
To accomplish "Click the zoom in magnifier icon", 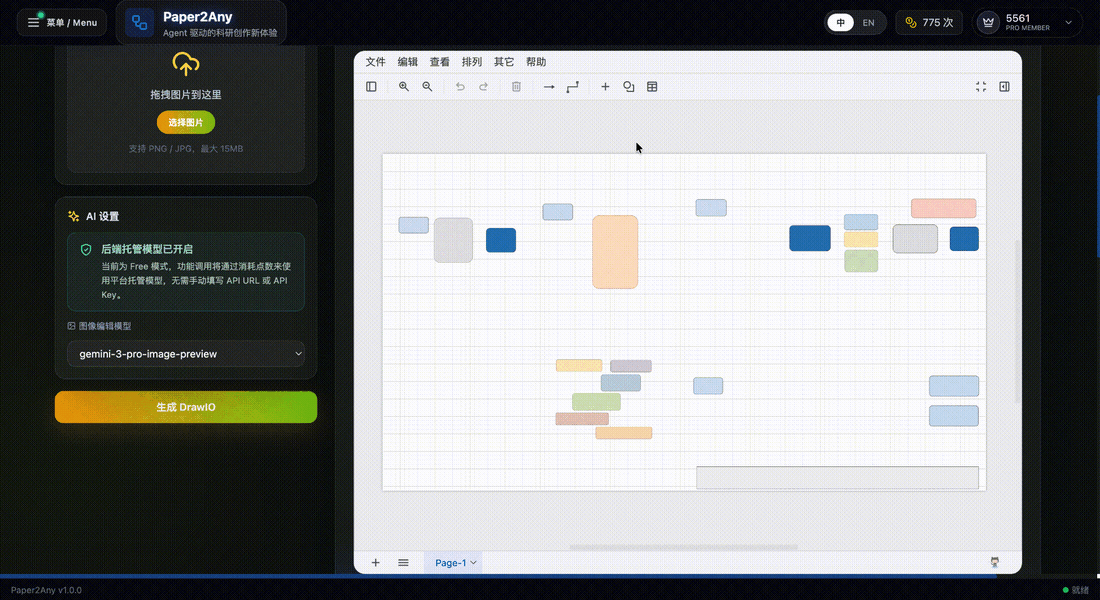I will coord(404,87).
